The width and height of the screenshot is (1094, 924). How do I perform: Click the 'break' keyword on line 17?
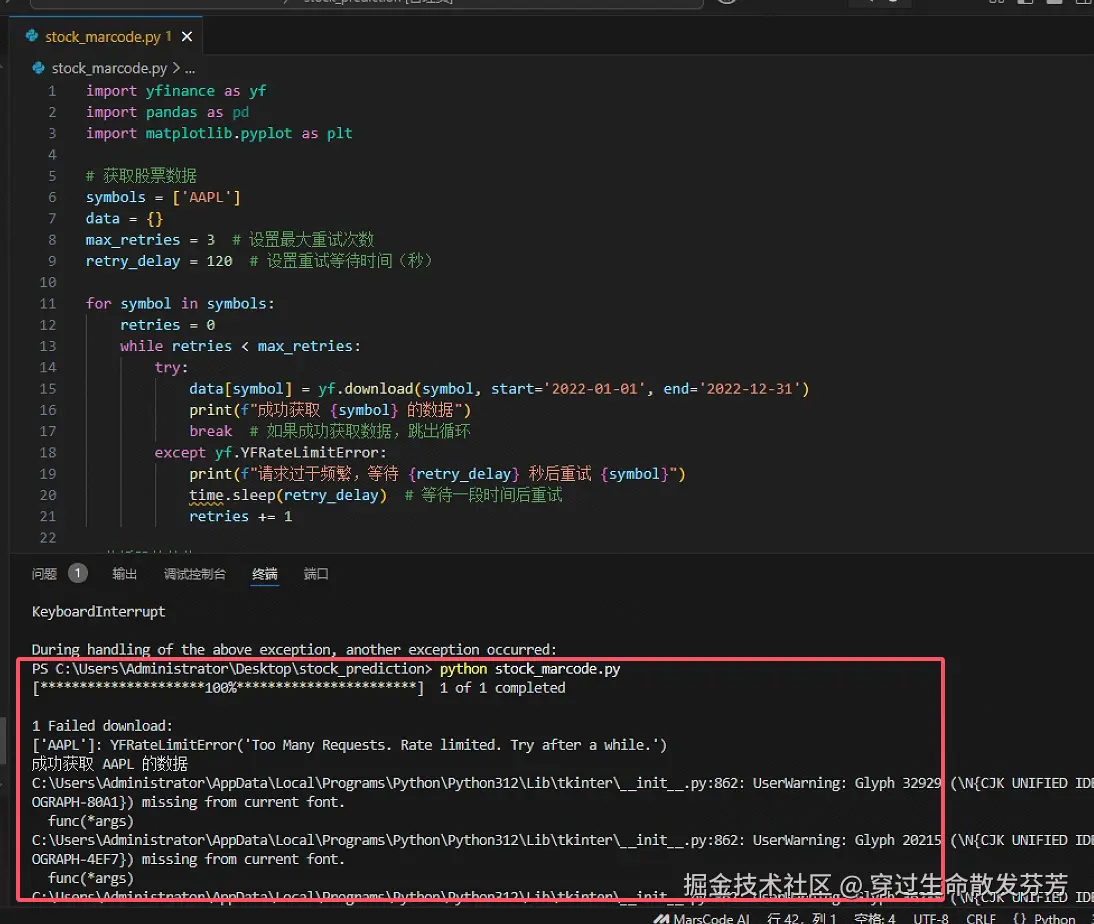pos(210,431)
